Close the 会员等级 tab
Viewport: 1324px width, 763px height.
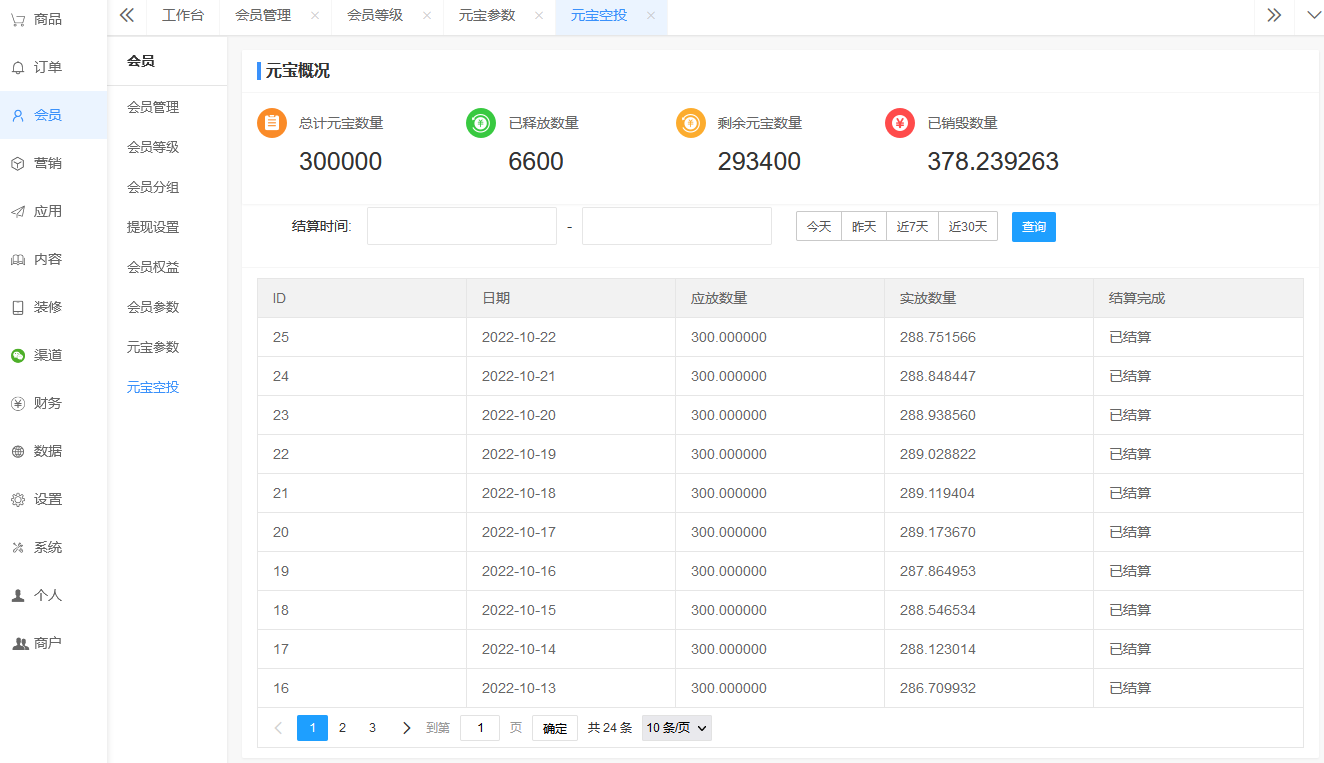427,15
